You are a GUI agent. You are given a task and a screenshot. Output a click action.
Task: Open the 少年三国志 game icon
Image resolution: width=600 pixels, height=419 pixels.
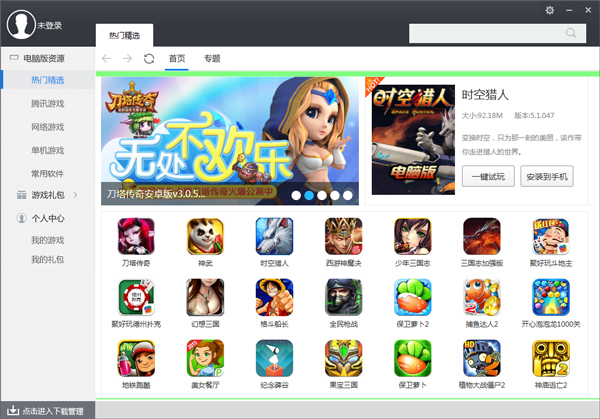click(x=412, y=236)
